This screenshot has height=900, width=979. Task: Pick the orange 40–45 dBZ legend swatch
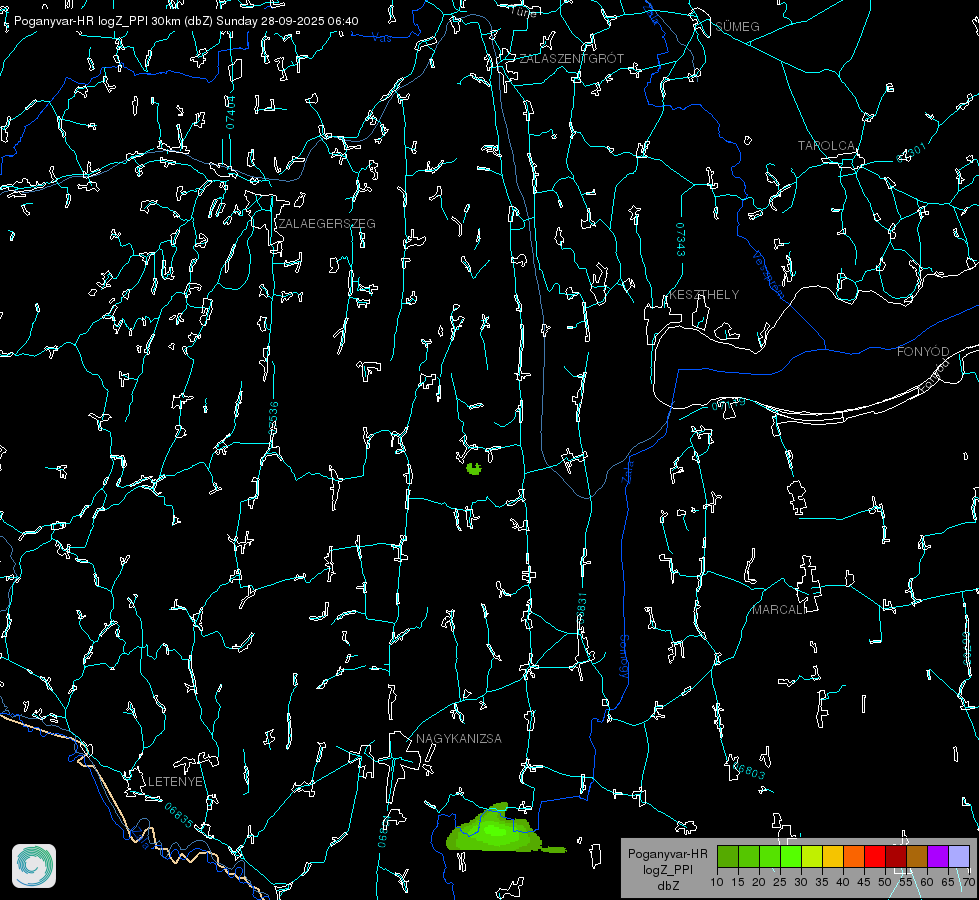854,856
